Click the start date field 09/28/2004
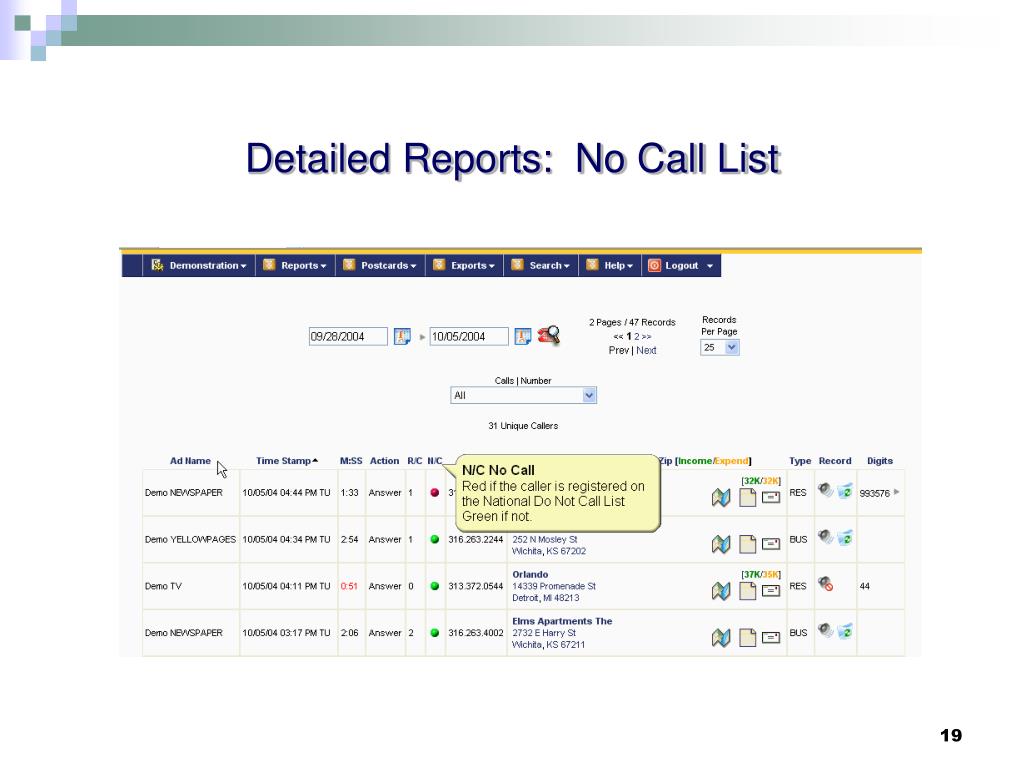 click(348, 336)
